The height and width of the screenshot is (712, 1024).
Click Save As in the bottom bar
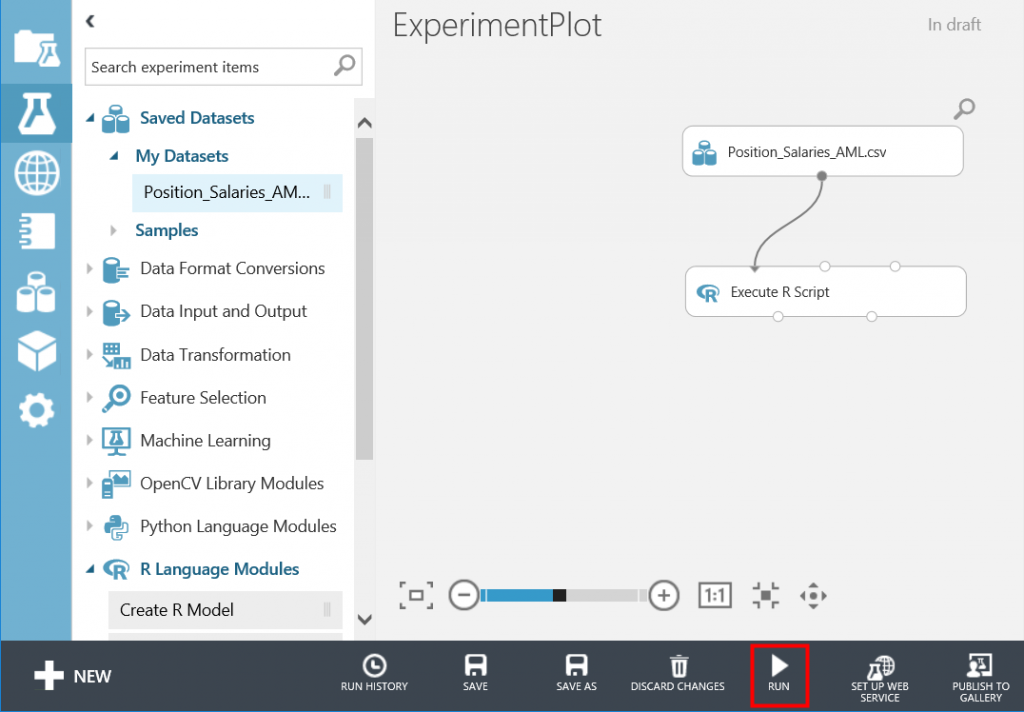click(x=576, y=674)
